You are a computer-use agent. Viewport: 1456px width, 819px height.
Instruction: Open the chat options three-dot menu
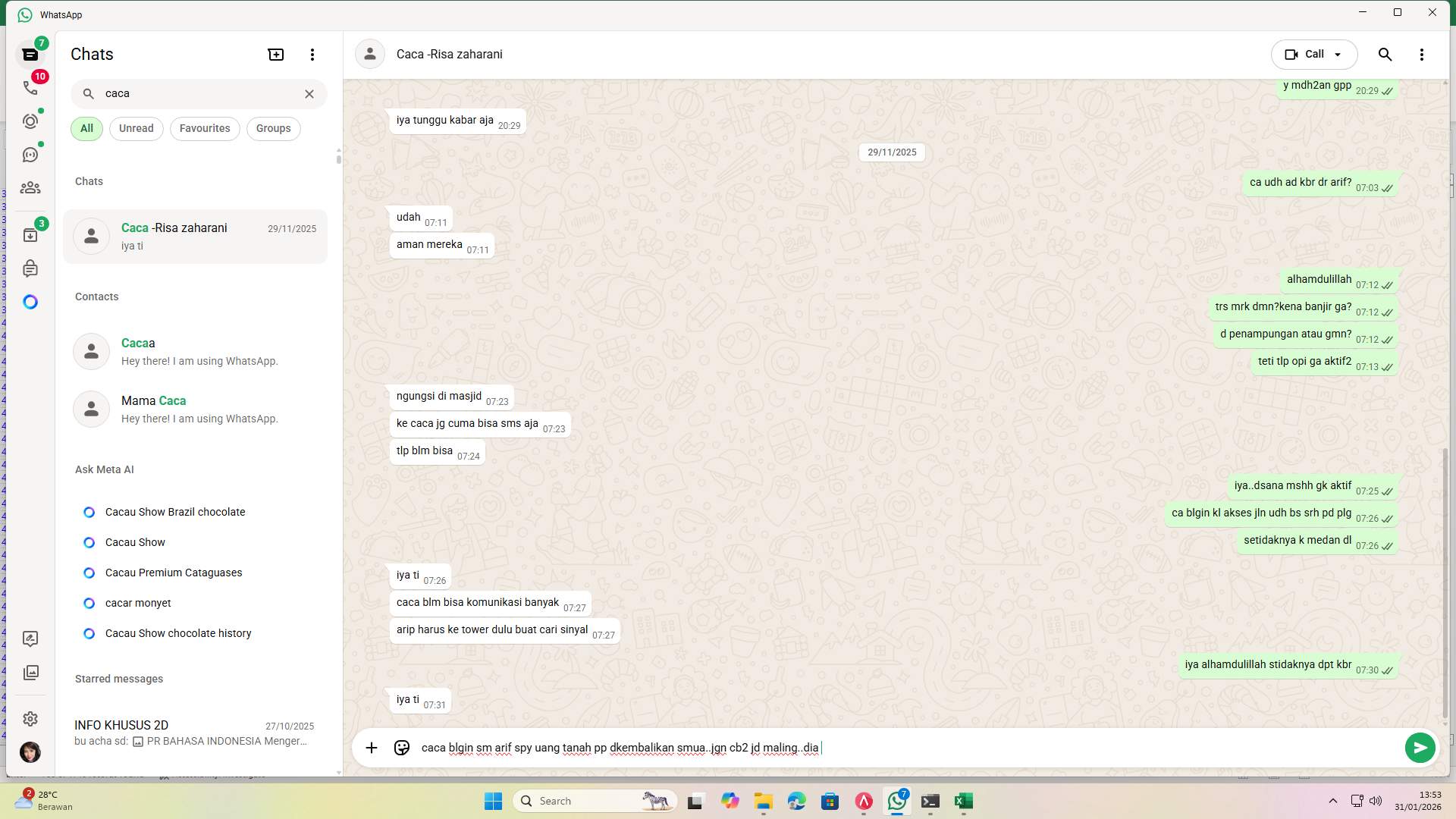point(1423,54)
